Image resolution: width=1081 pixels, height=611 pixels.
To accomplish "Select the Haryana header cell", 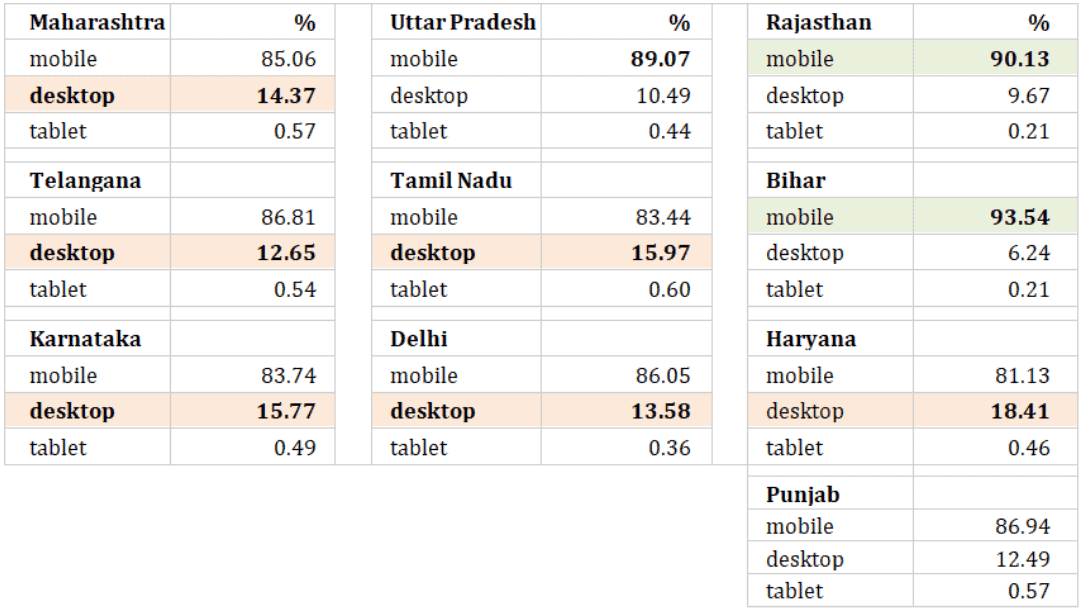I will (x=831, y=339).
